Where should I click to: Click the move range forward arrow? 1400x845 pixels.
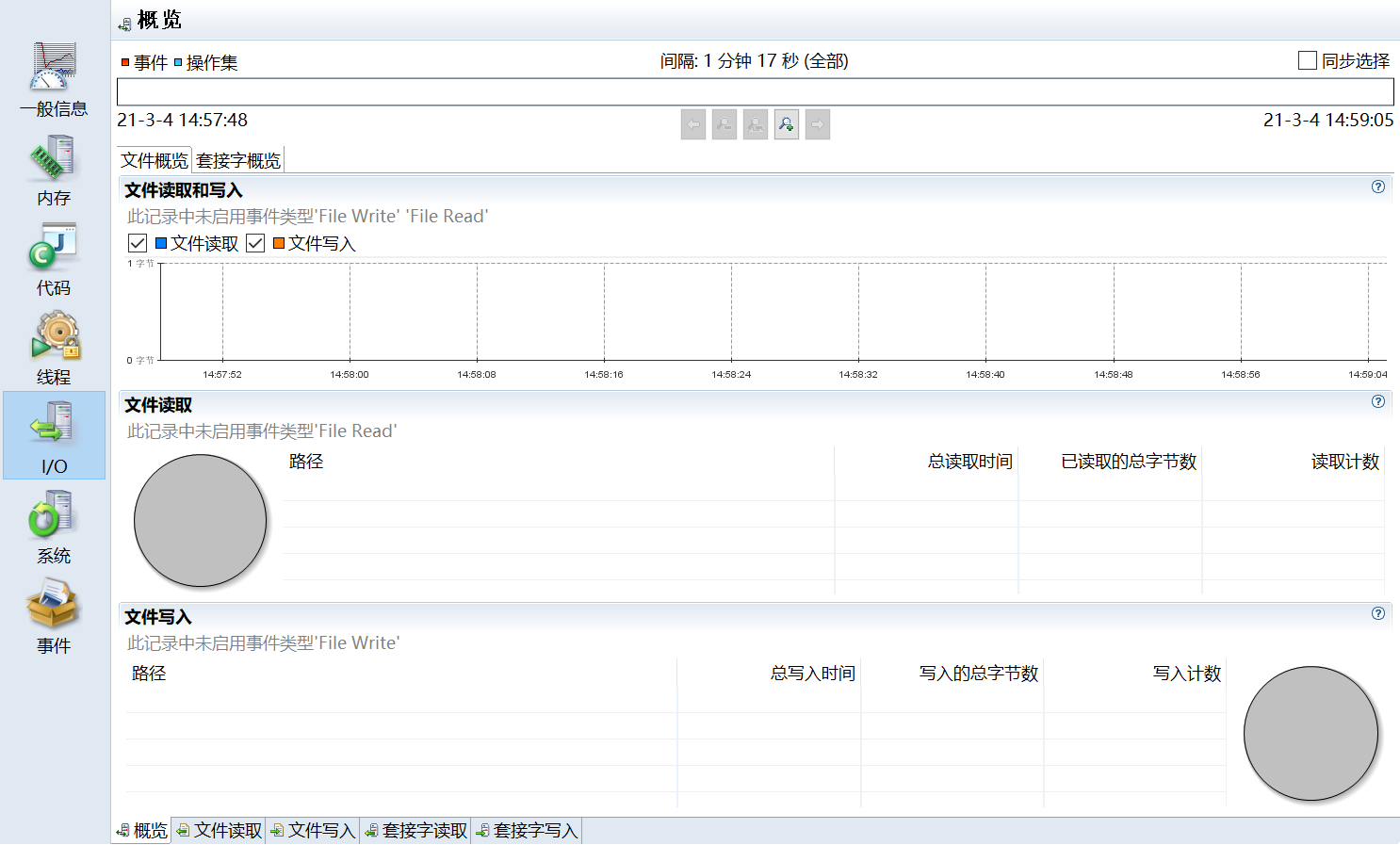[818, 124]
